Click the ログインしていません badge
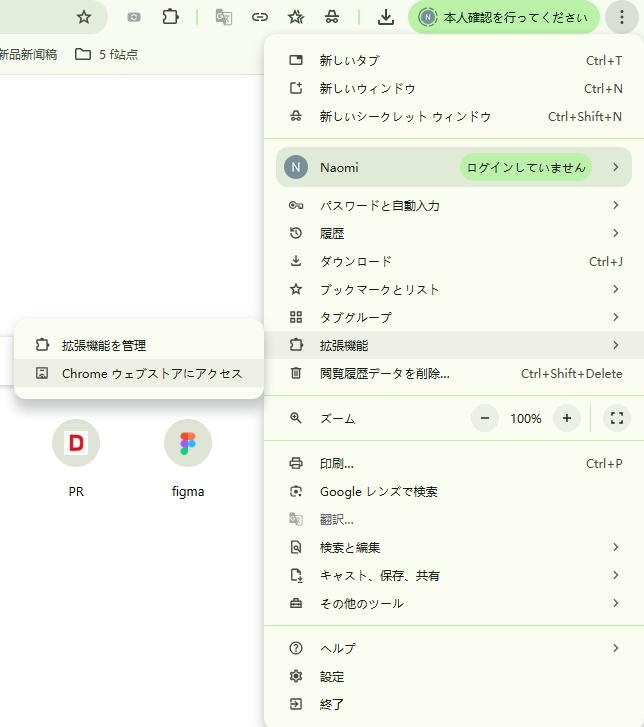Viewport: 644px width, 727px height. coord(526,167)
